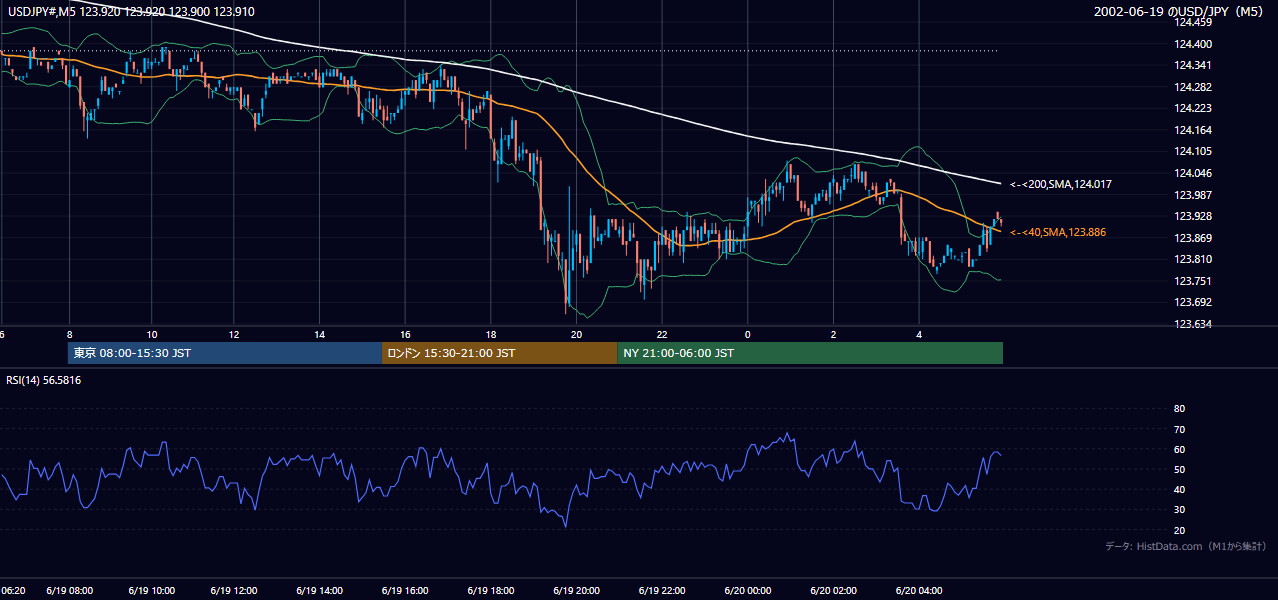This screenshot has width=1278, height=600.
Task: Click the 123.987 price axis label
Action: pyautogui.click(x=1193, y=195)
